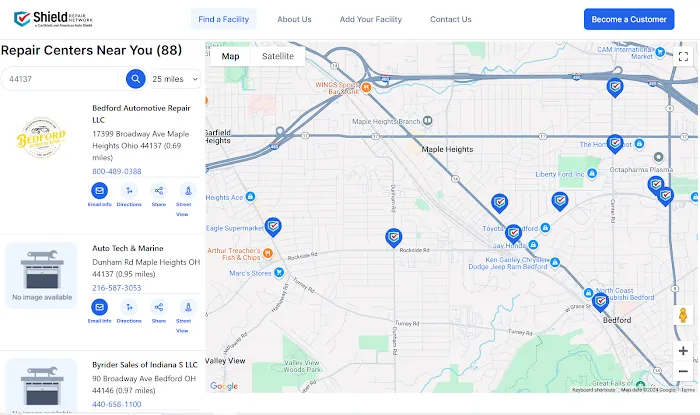Open Byrider Sales of Indiana S LLC listing
Viewport: 700px width, 415px height.
click(145, 365)
